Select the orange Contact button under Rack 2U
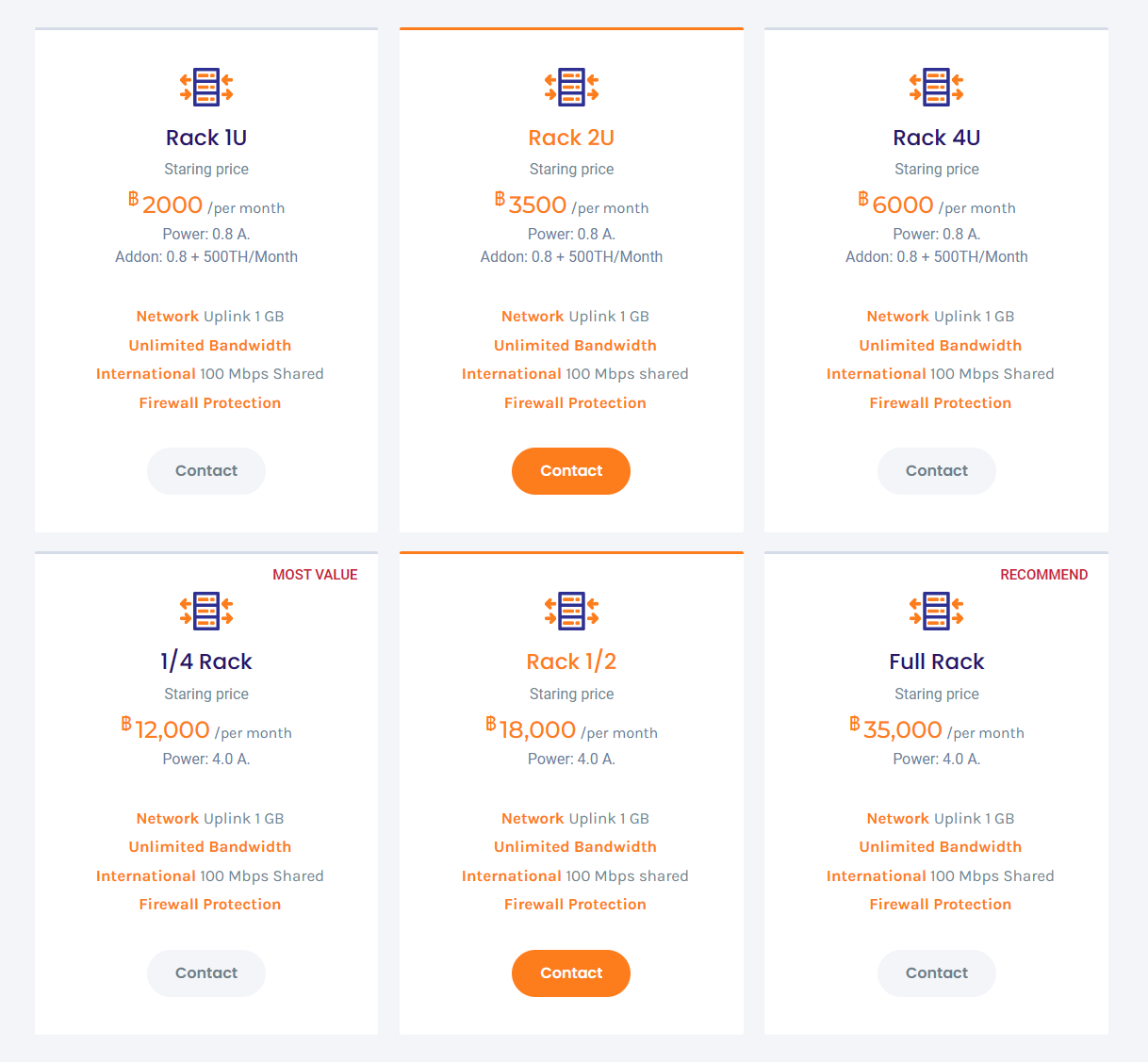 pyautogui.click(x=571, y=471)
